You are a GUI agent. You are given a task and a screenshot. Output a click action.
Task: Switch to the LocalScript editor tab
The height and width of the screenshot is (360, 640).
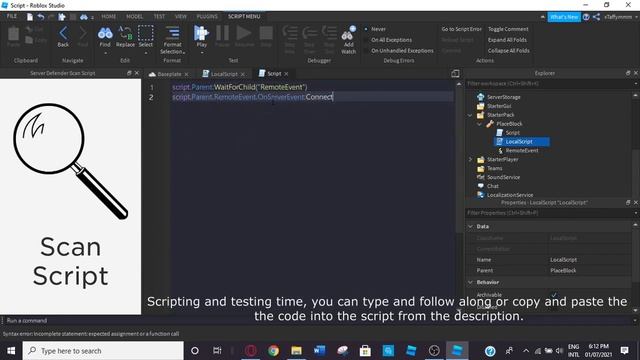click(224, 74)
